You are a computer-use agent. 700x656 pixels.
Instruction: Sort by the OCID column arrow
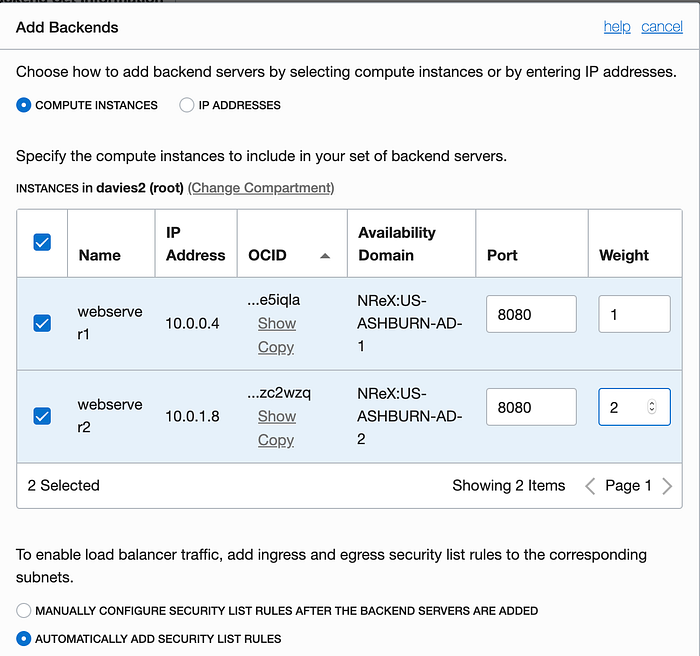coord(325,256)
